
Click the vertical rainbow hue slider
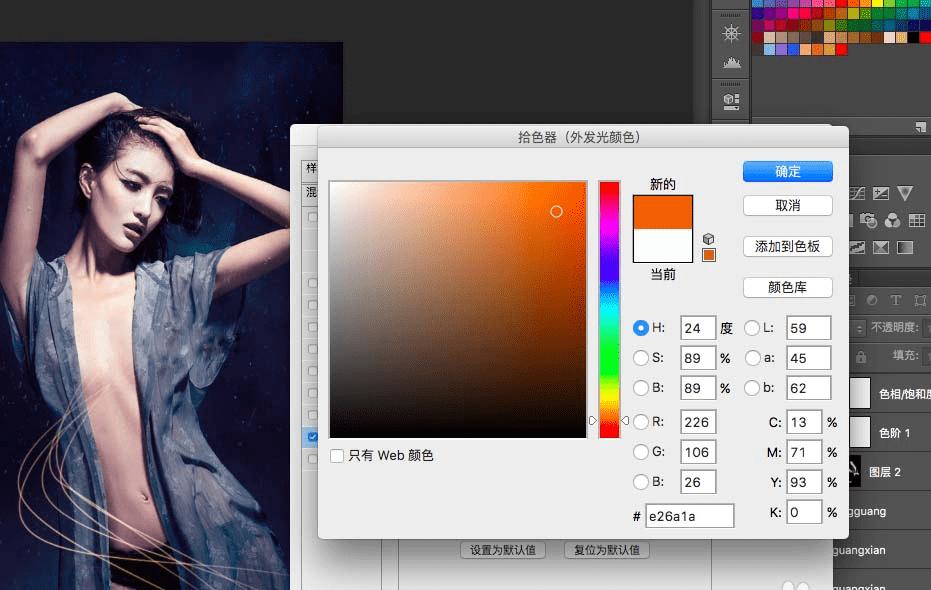(609, 310)
